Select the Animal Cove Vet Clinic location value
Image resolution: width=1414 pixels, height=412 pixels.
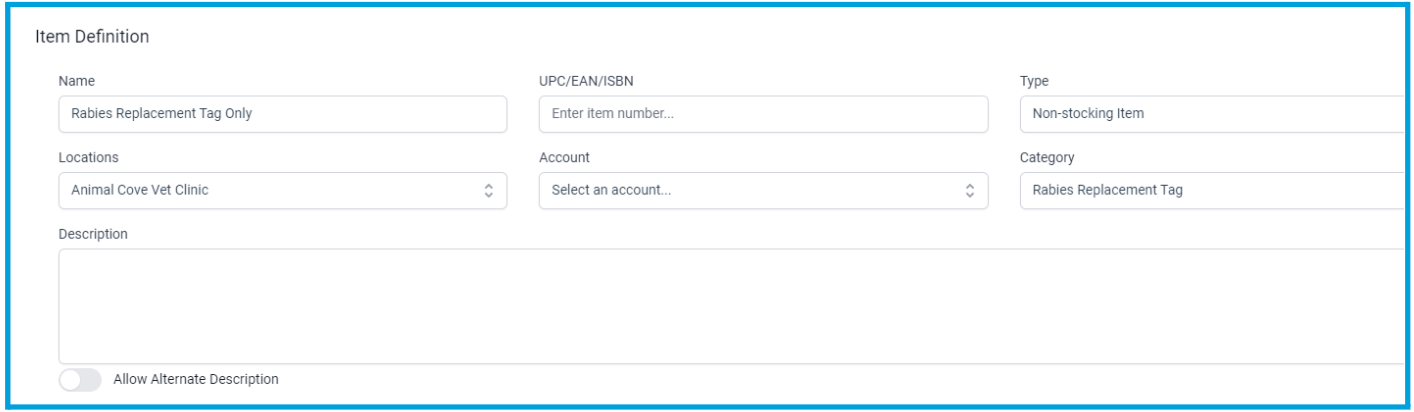(140, 190)
